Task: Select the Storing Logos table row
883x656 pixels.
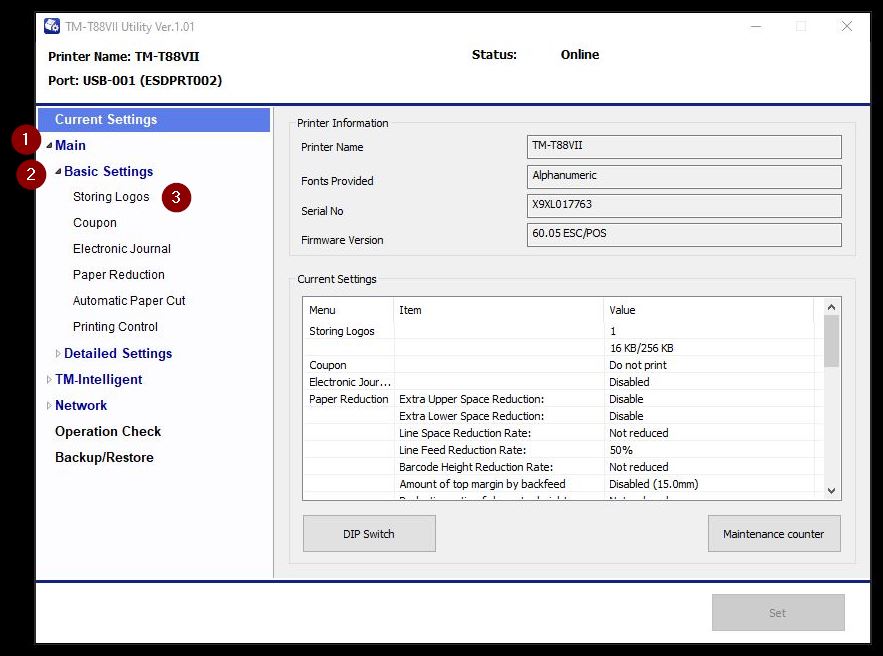Action: (560, 331)
